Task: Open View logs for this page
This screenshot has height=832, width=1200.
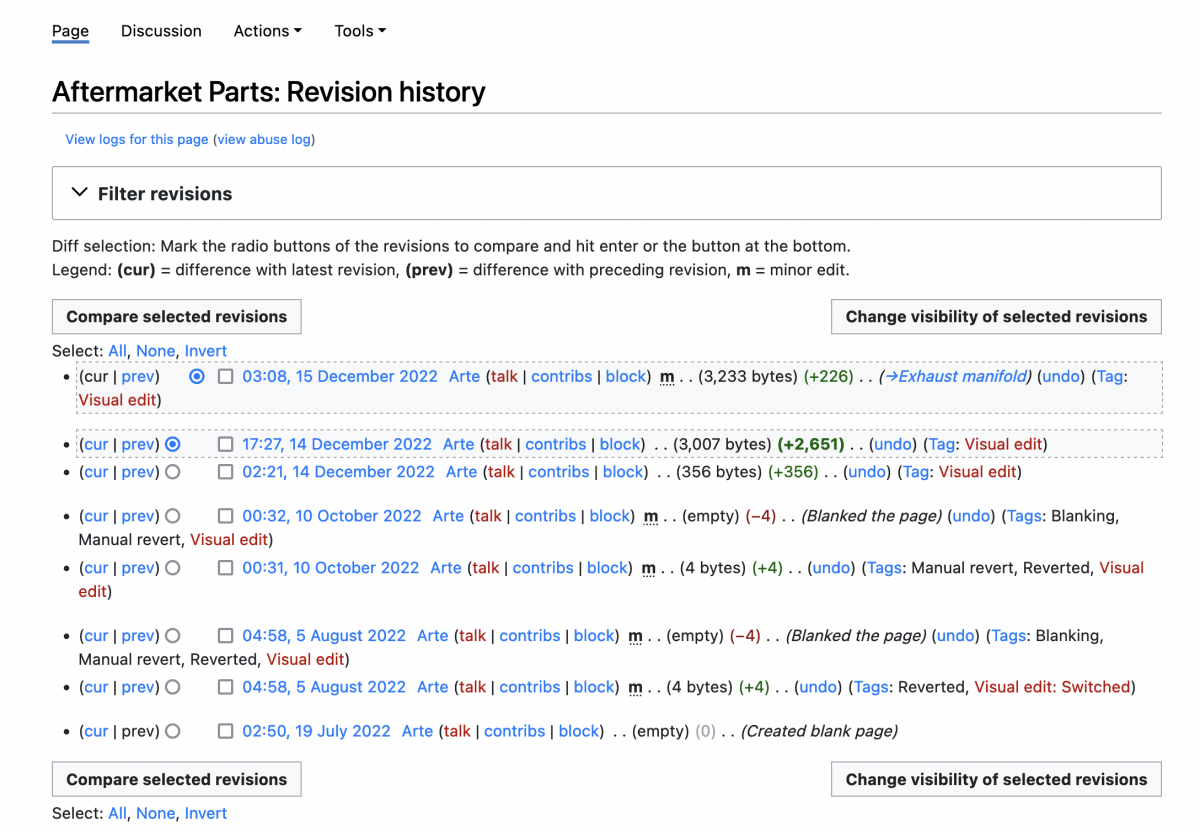Action: 136,139
